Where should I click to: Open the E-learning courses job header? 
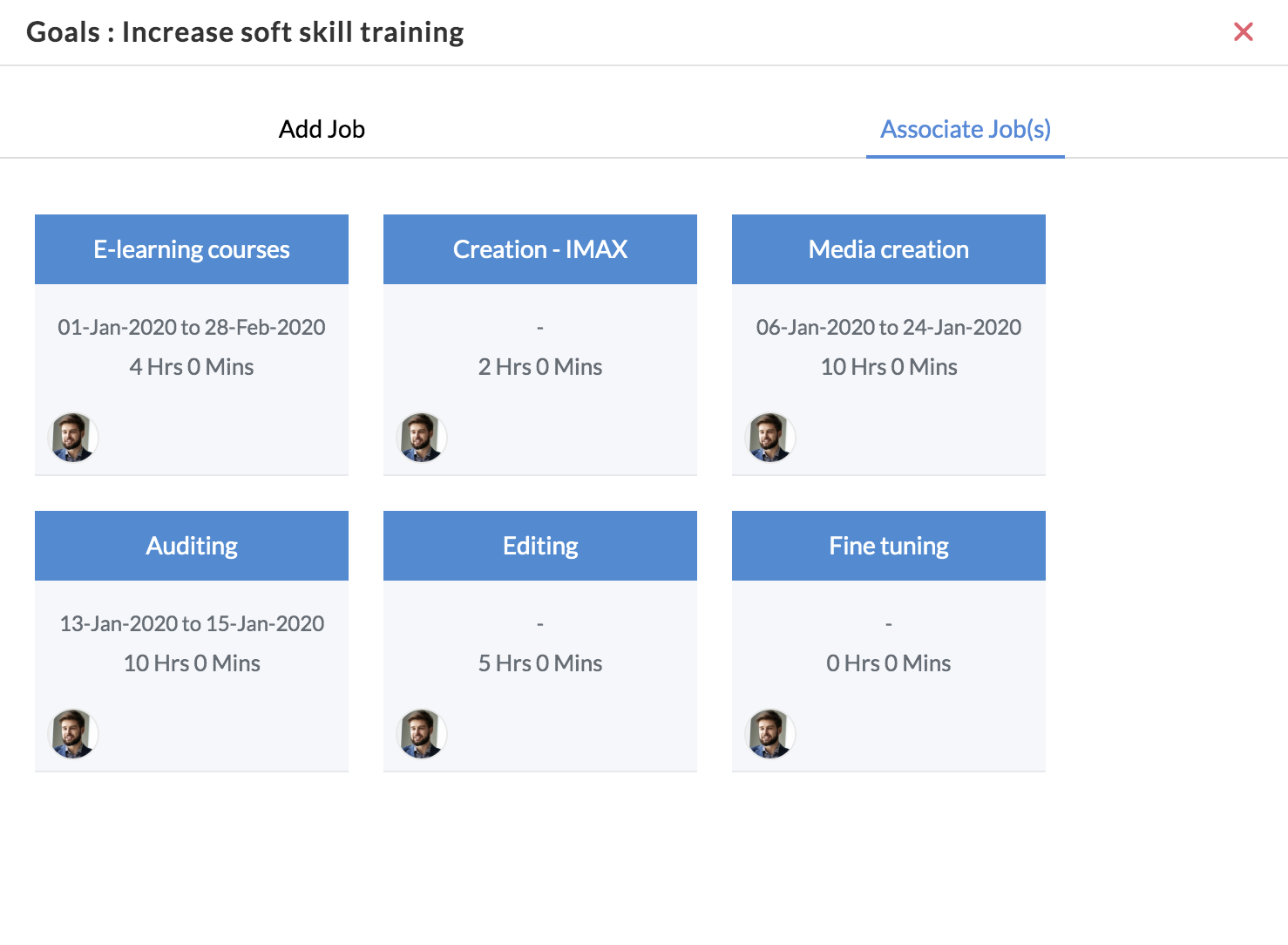click(192, 249)
